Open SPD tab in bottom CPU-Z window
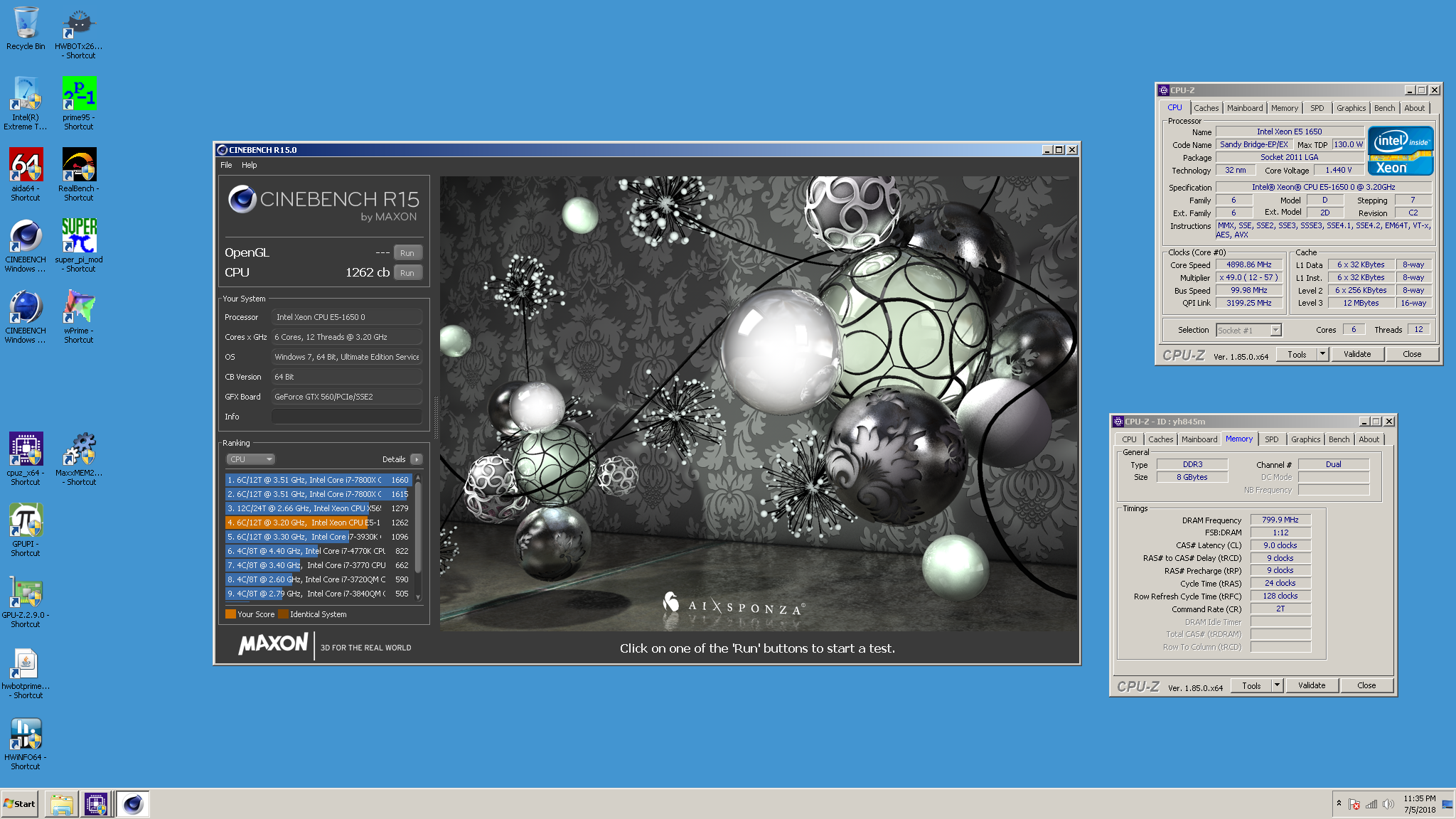1456x819 pixels. pos(1272,439)
